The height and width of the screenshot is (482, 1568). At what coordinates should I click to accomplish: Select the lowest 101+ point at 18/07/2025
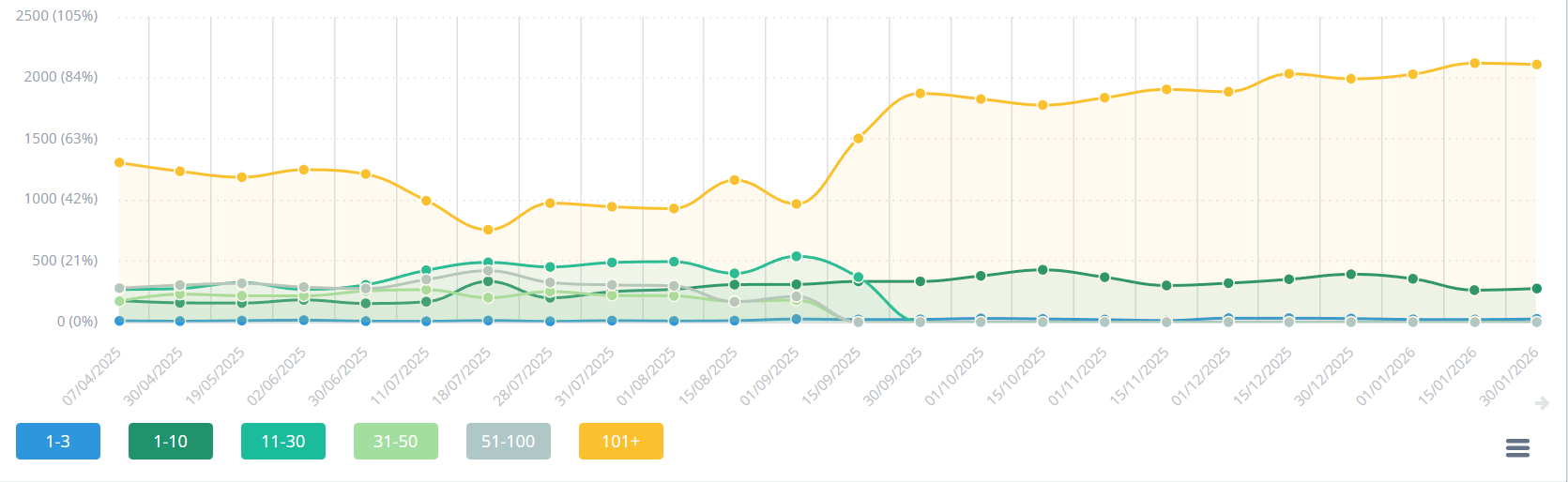[488, 230]
